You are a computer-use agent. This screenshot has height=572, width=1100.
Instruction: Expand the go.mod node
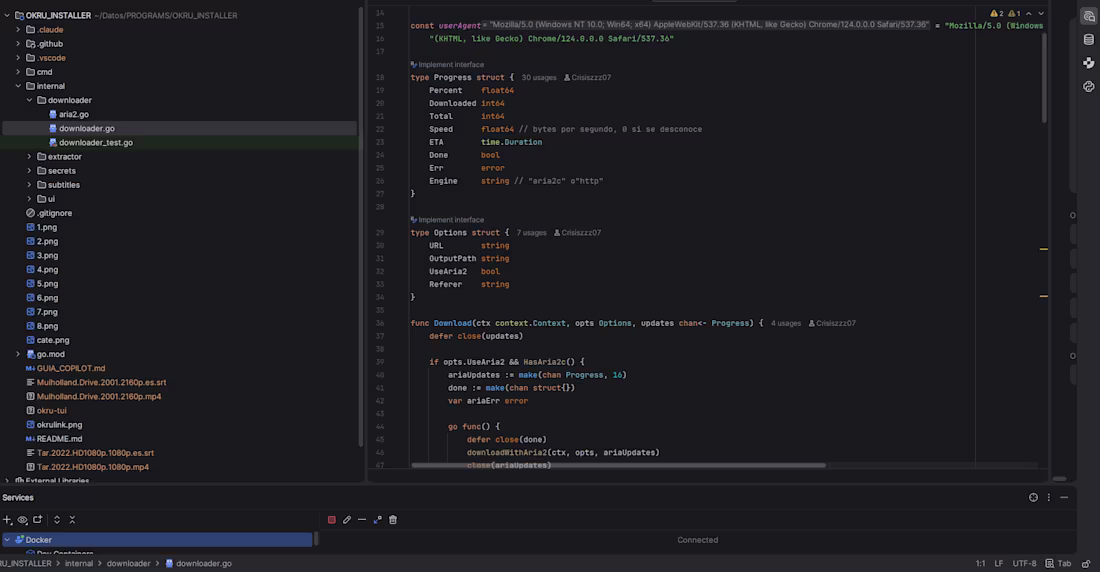(x=18, y=354)
